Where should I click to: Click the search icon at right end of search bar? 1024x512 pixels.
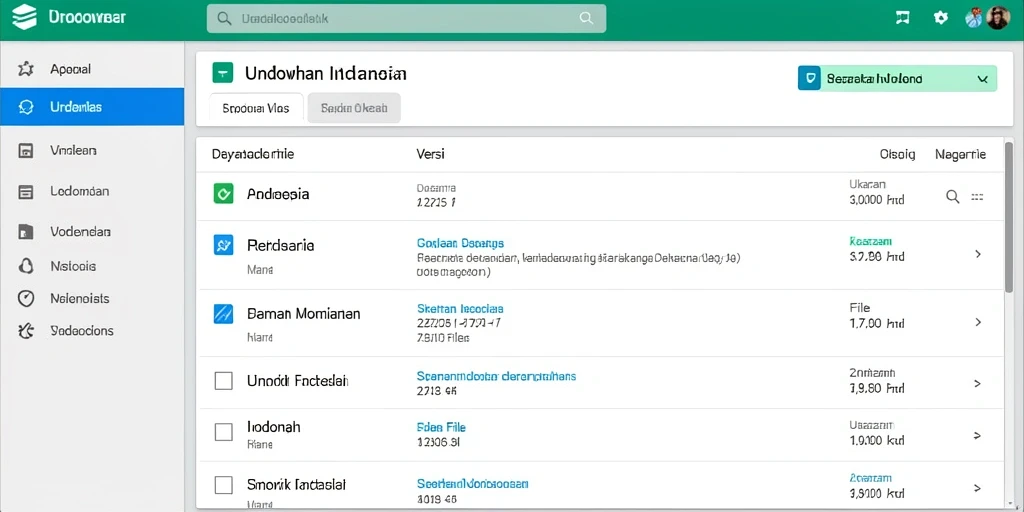[x=586, y=18]
